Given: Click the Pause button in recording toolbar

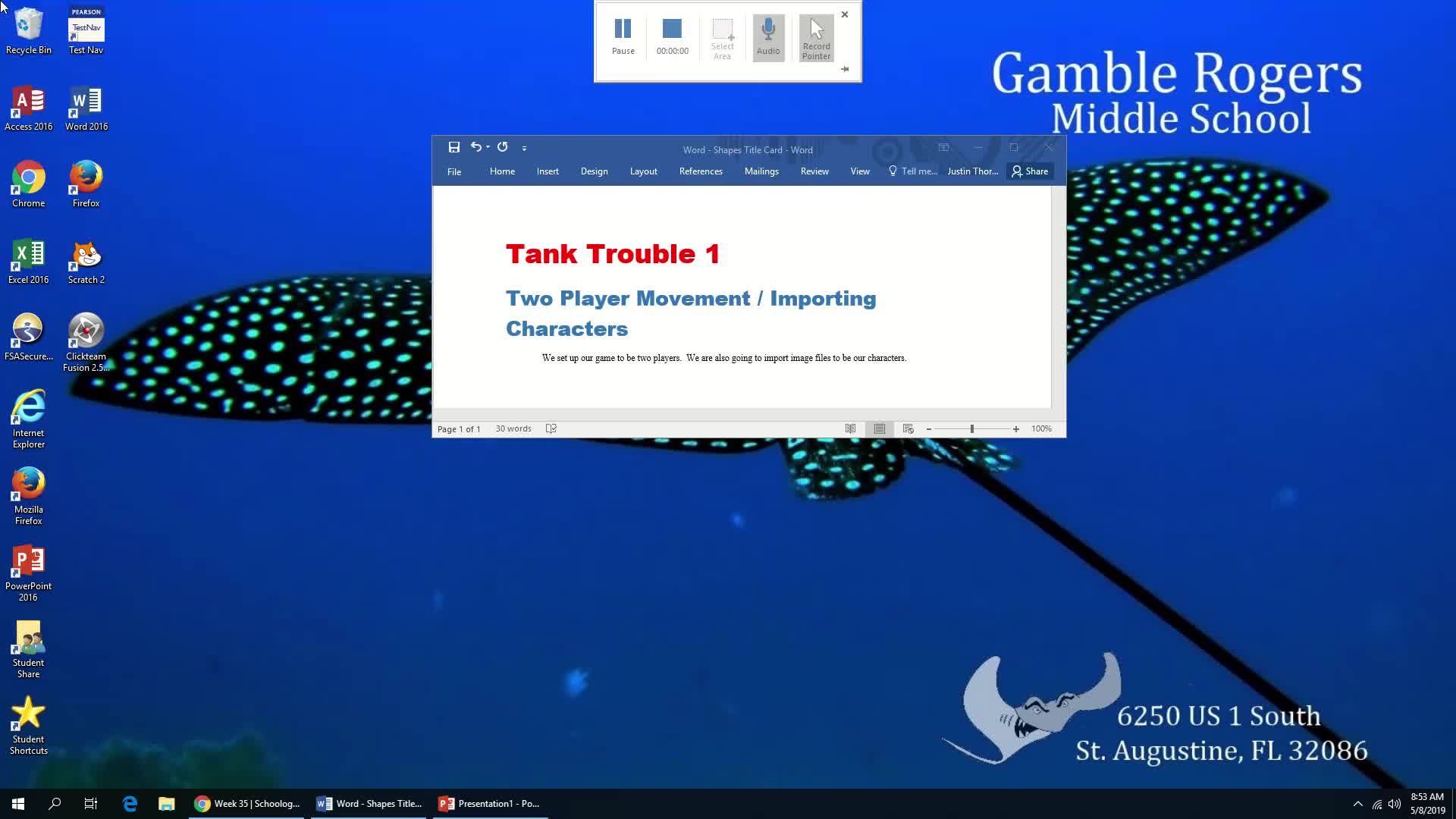Looking at the screenshot, I should [x=623, y=35].
